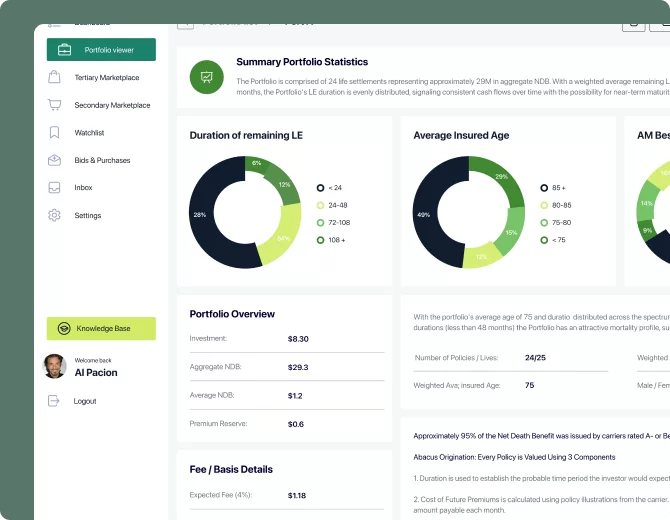670x520 pixels.
Task: Select the '24-48' legend marker
Action: point(320,205)
